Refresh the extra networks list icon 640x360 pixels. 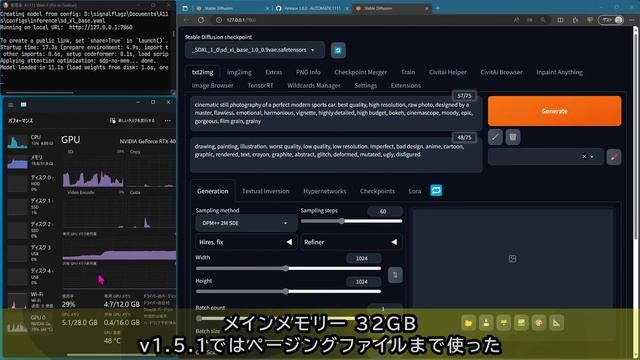pyautogui.click(x=436, y=191)
